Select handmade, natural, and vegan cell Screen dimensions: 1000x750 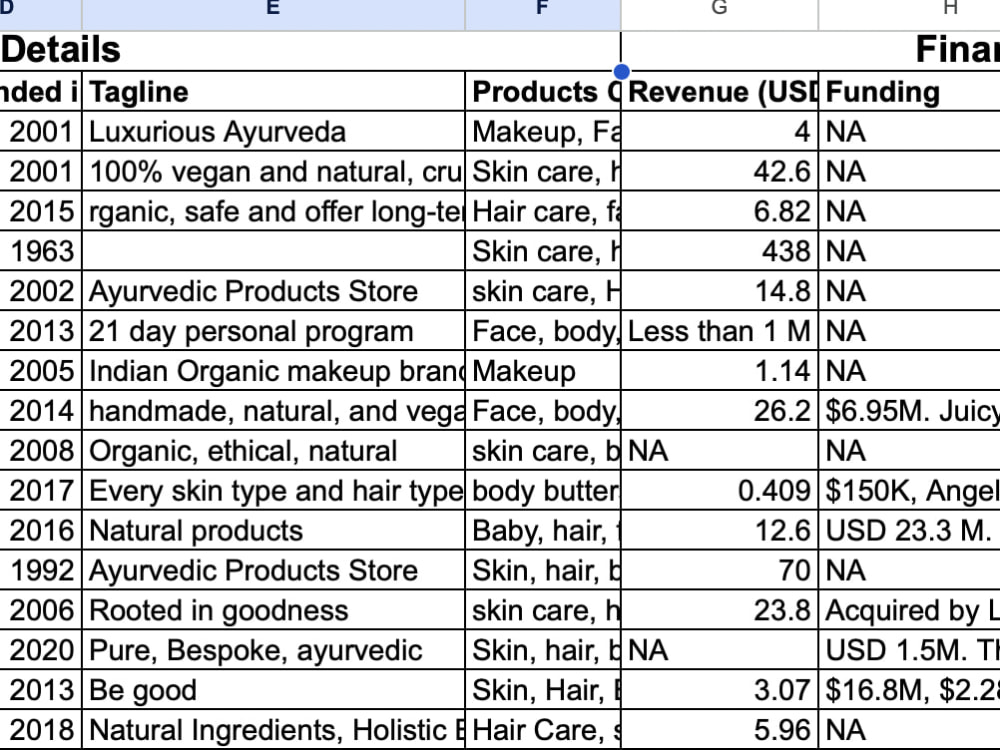[274, 411]
